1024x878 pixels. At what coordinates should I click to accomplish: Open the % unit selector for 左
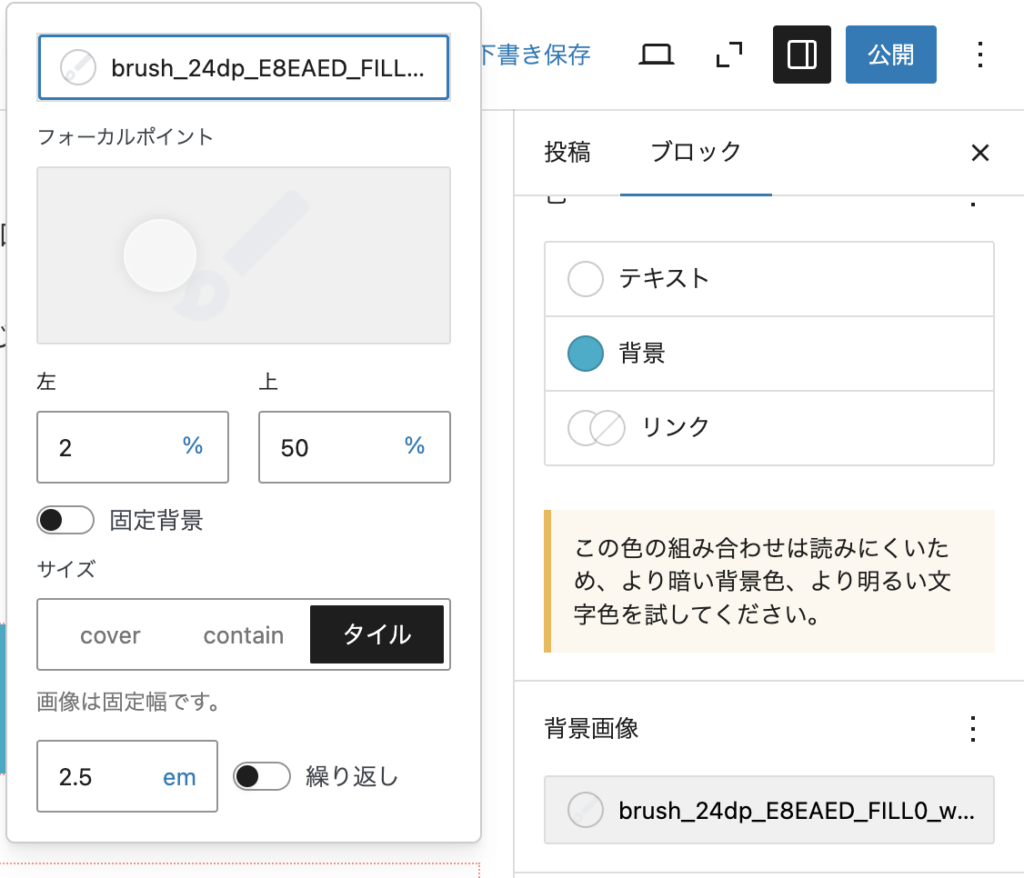click(193, 446)
